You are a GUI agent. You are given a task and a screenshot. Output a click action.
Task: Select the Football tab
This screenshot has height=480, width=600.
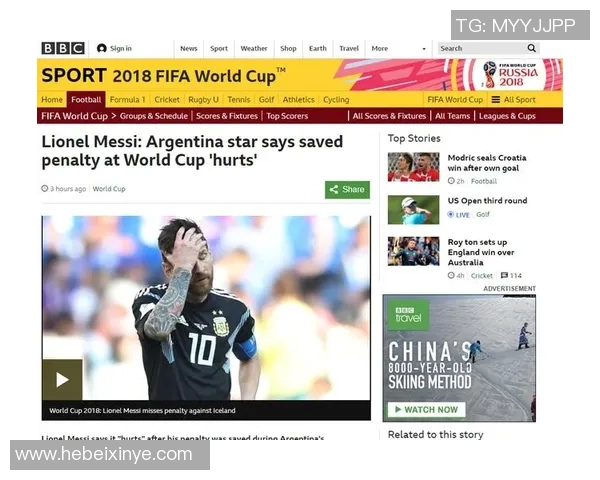(x=86, y=100)
